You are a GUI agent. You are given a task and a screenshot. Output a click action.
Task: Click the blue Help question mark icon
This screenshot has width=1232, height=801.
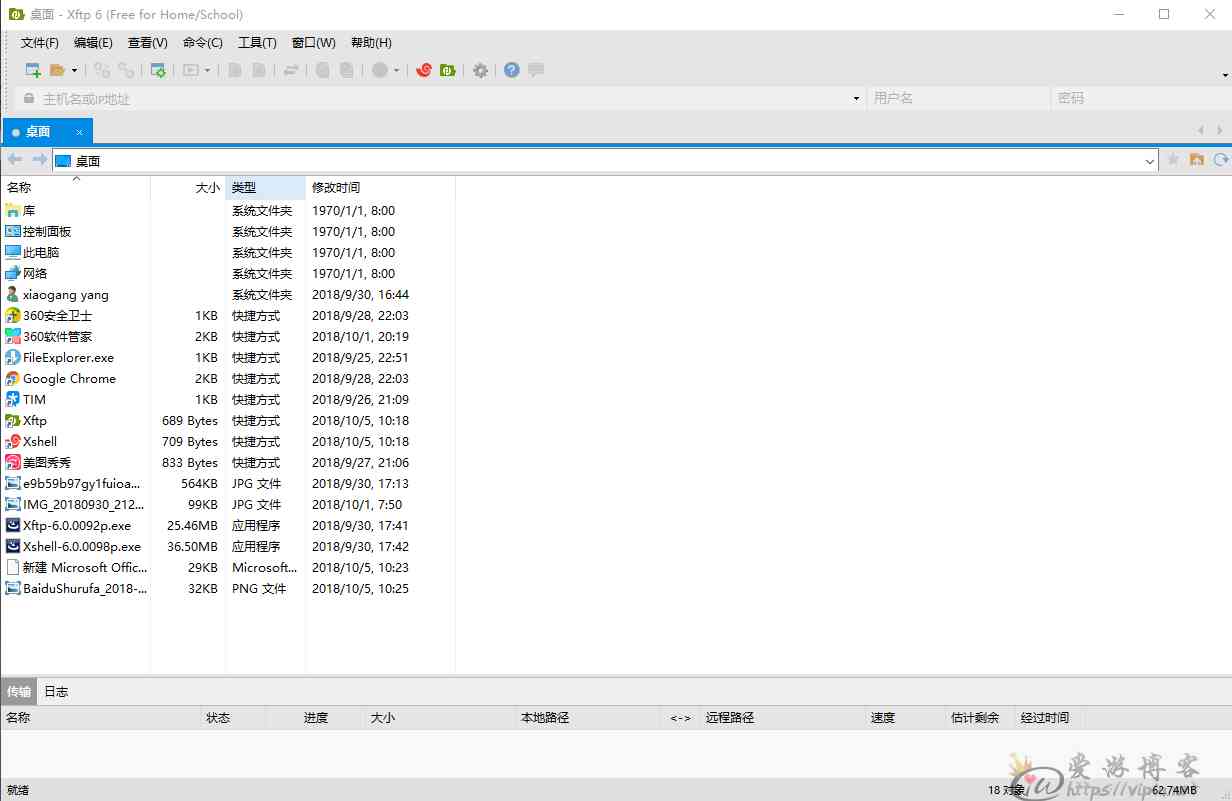[x=512, y=70]
